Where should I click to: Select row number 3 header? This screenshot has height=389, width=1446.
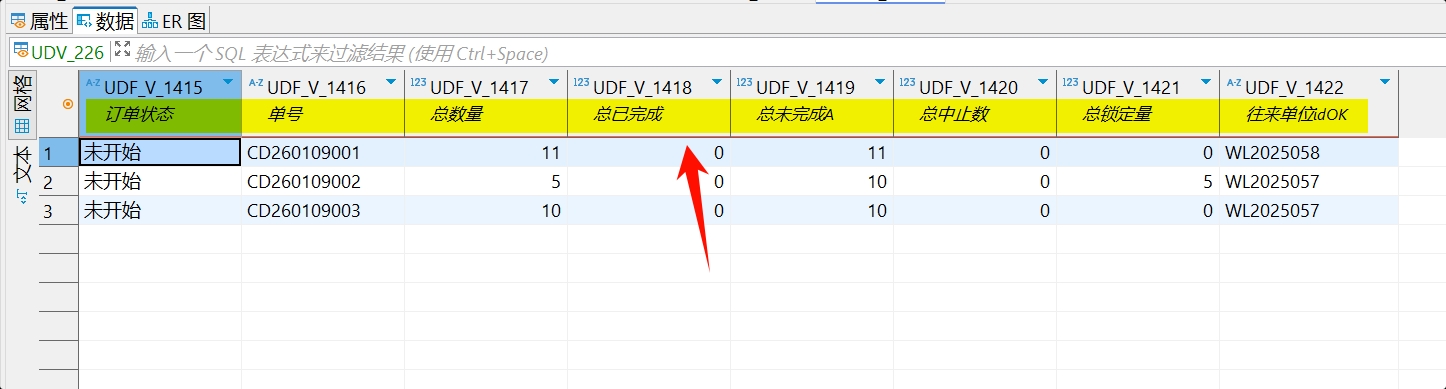pyautogui.click(x=58, y=211)
